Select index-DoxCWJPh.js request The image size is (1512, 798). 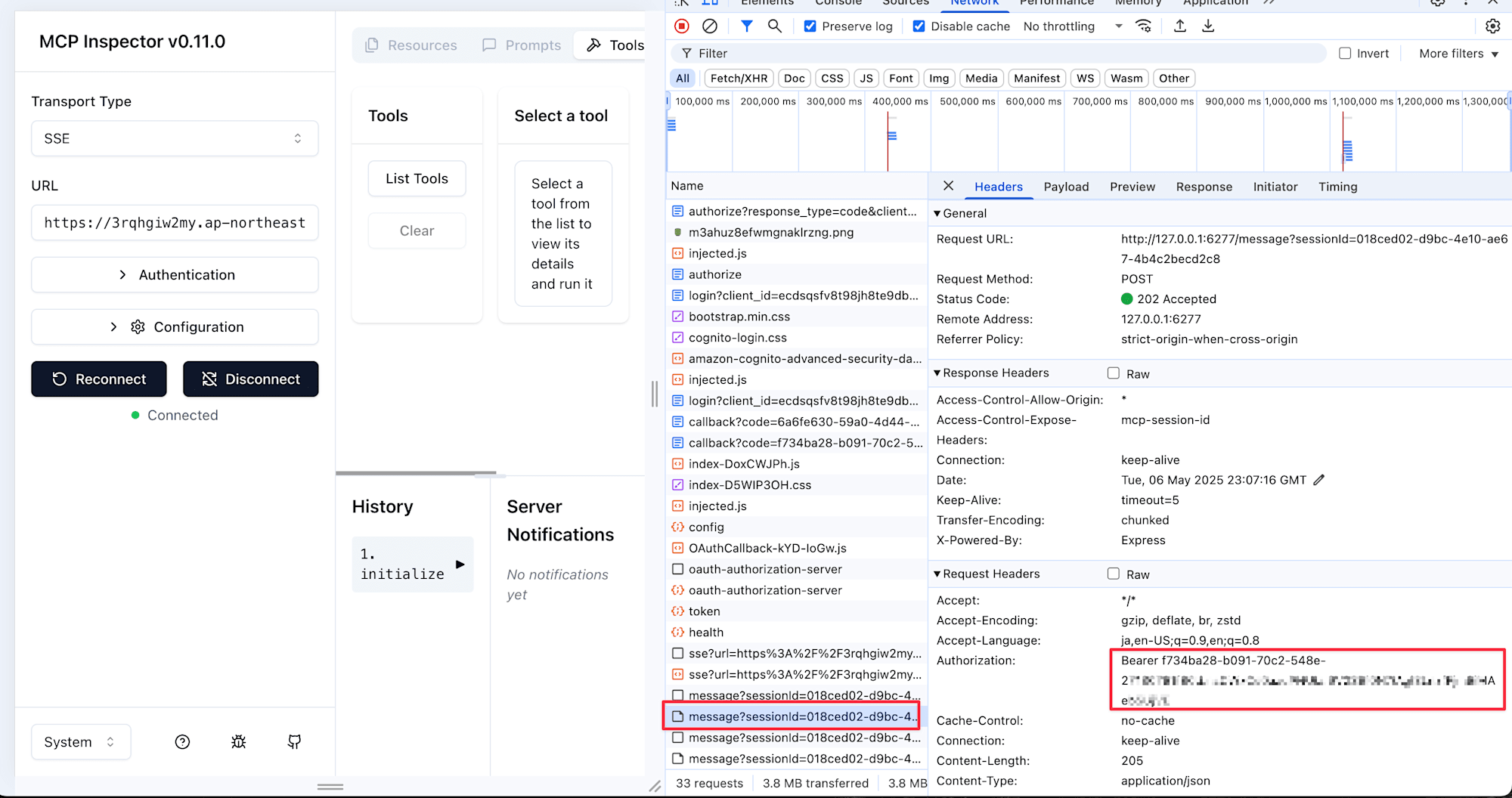[x=796, y=464]
